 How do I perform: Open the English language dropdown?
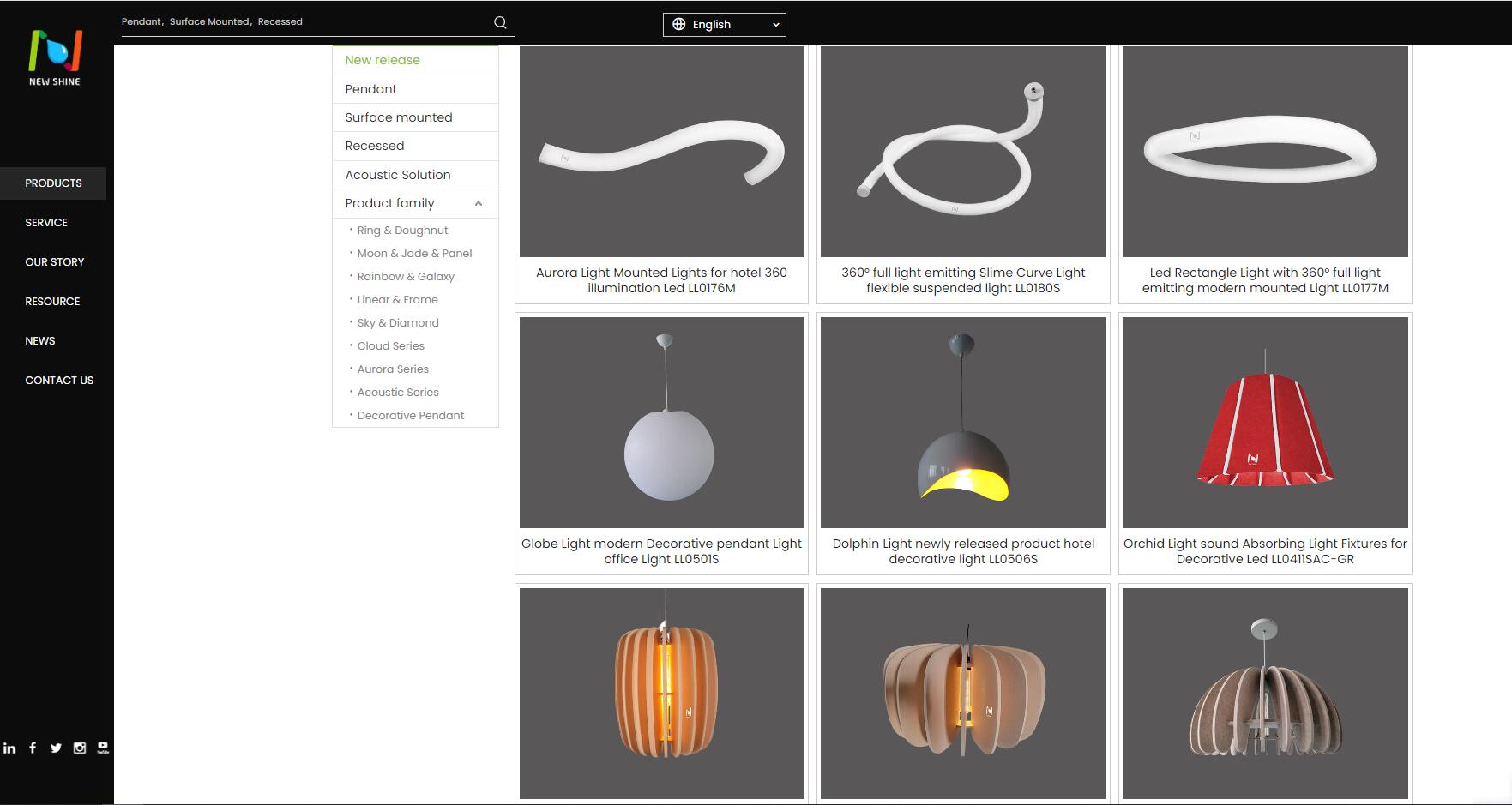pyautogui.click(x=725, y=25)
